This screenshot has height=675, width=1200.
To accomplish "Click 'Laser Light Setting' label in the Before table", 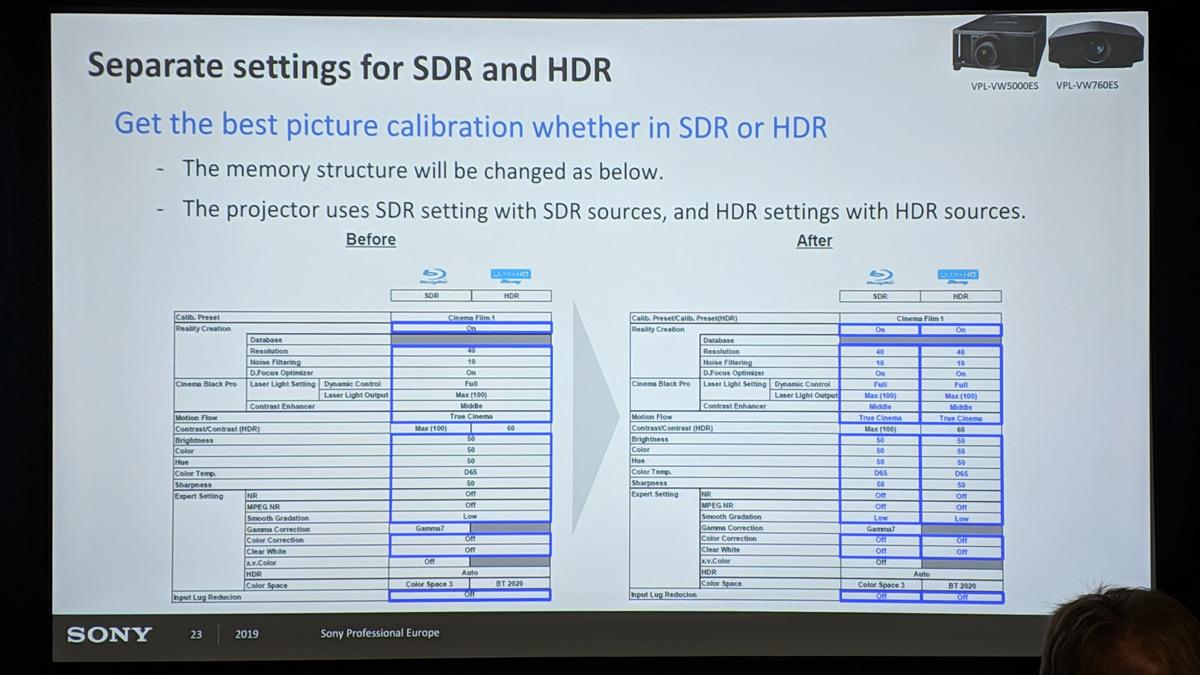I will [283, 384].
